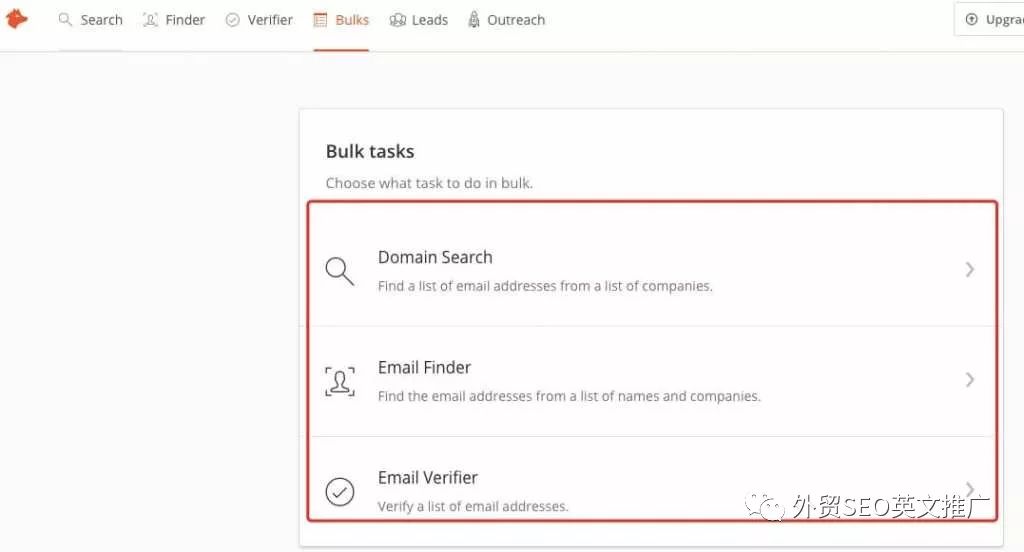Click the Domain Search magnifying glass icon
The width and height of the screenshot is (1024, 552).
[x=340, y=271]
